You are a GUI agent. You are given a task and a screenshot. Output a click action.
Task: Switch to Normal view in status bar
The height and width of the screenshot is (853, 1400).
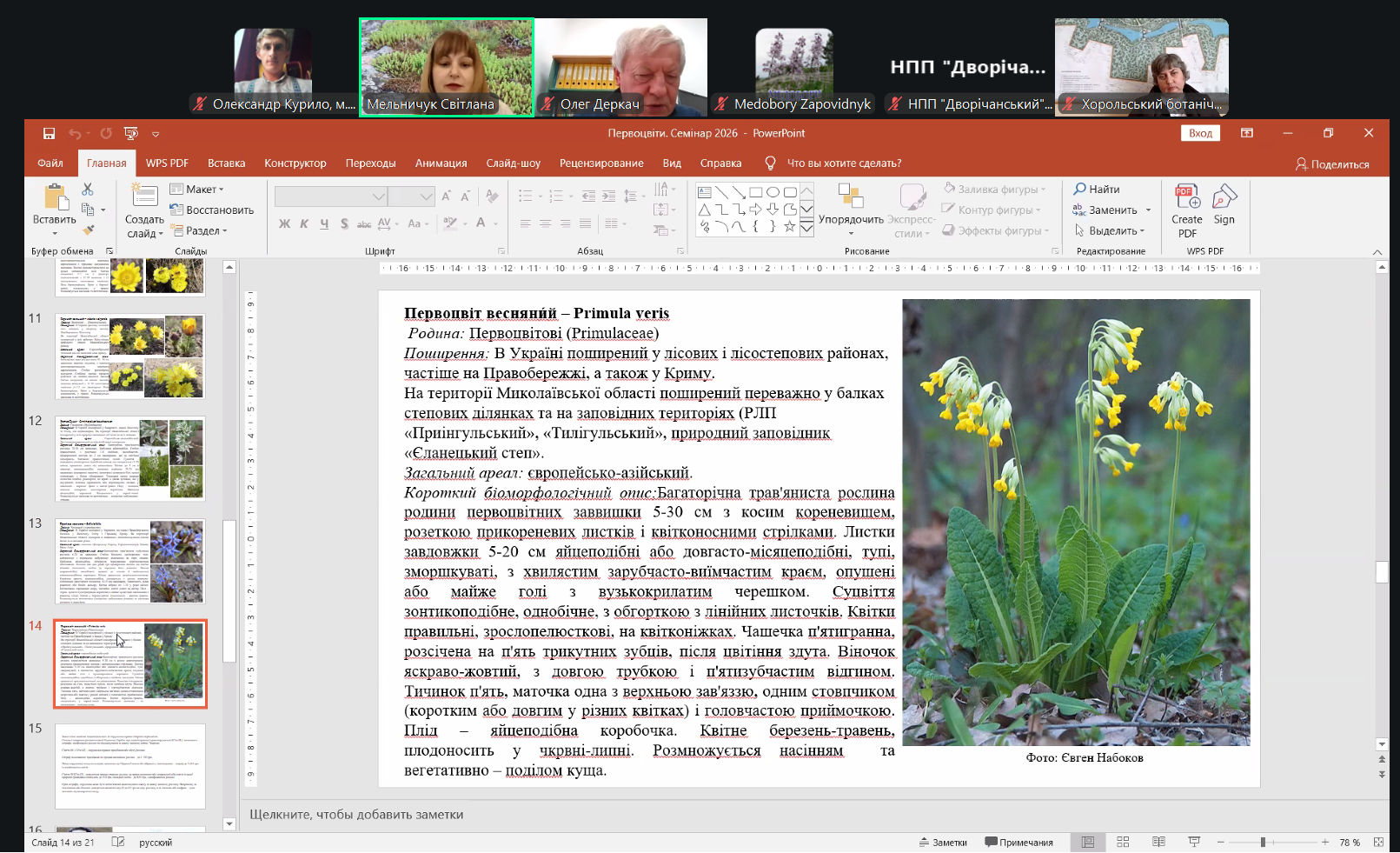click(x=1087, y=842)
